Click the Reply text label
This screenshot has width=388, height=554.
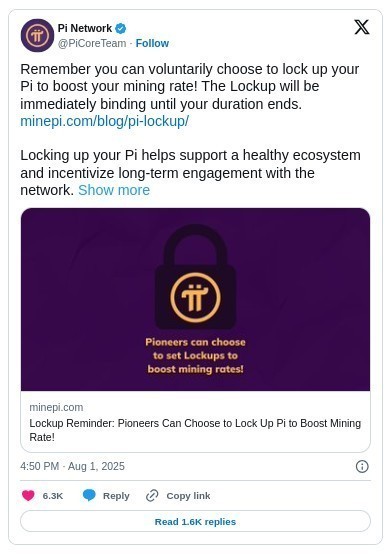point(116,496)
